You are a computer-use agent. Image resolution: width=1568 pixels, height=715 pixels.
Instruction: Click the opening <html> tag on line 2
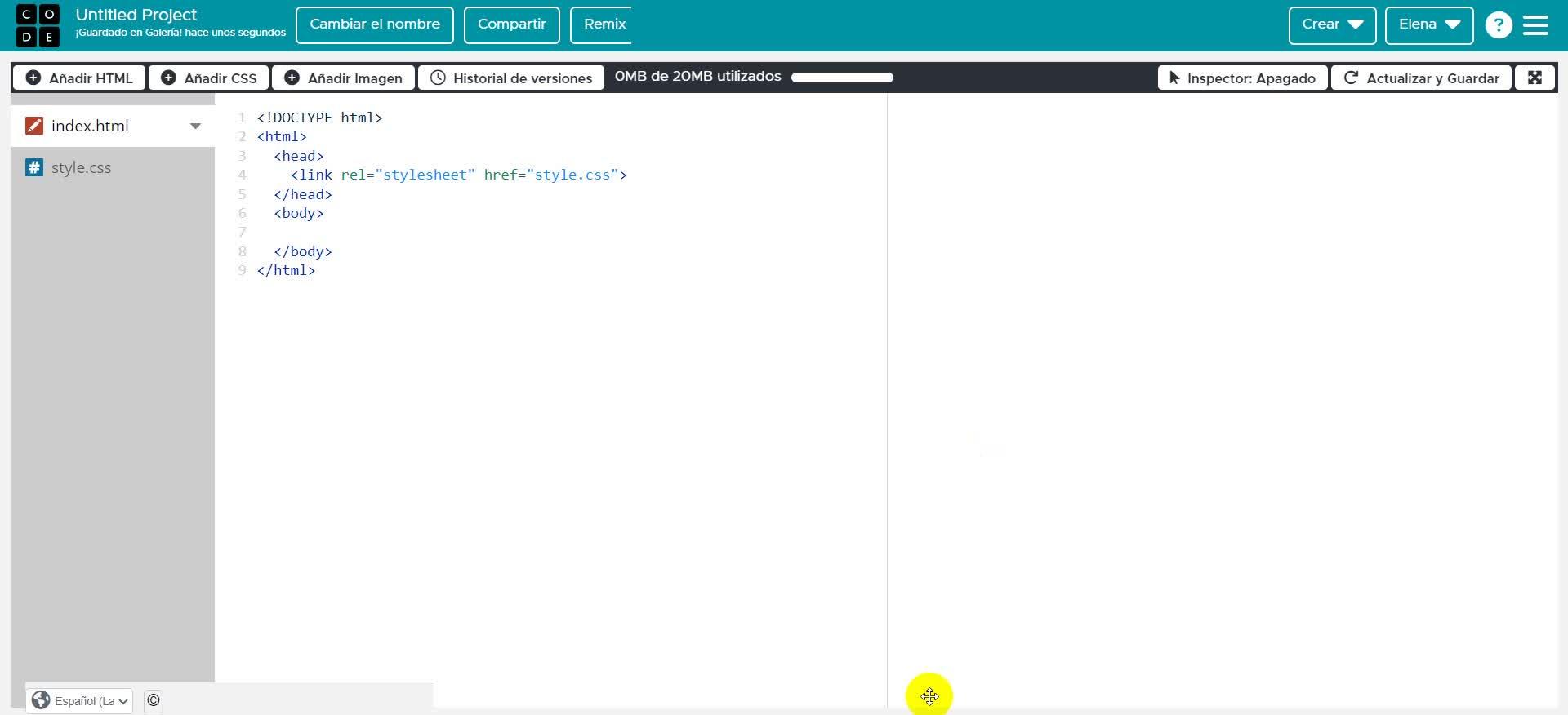(x=282, y=136)
